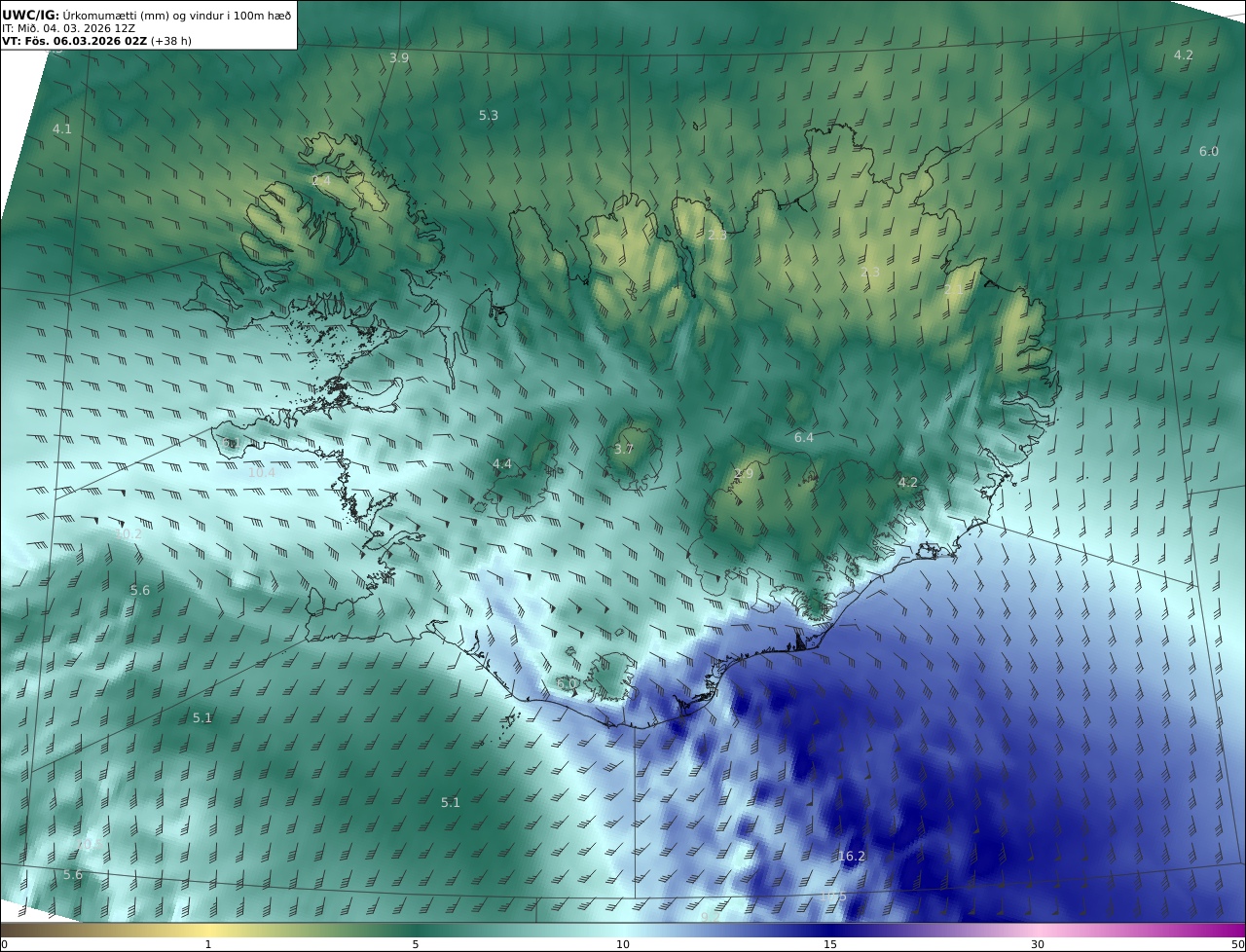Click the 2.4 value on Westfjords
Viewport: 1246px width, 952px height.
coord(321,181)
